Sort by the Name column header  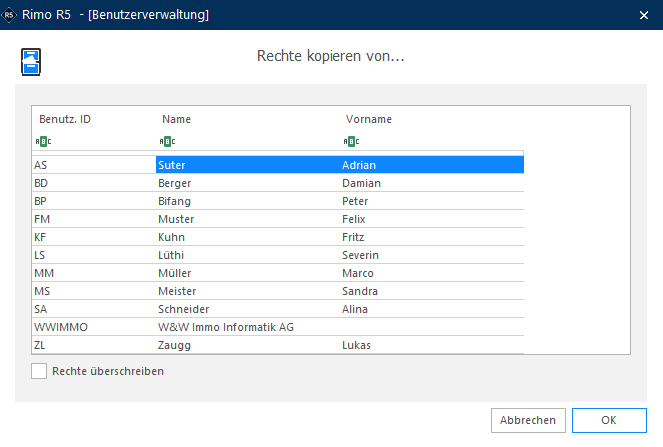point(176,119)
